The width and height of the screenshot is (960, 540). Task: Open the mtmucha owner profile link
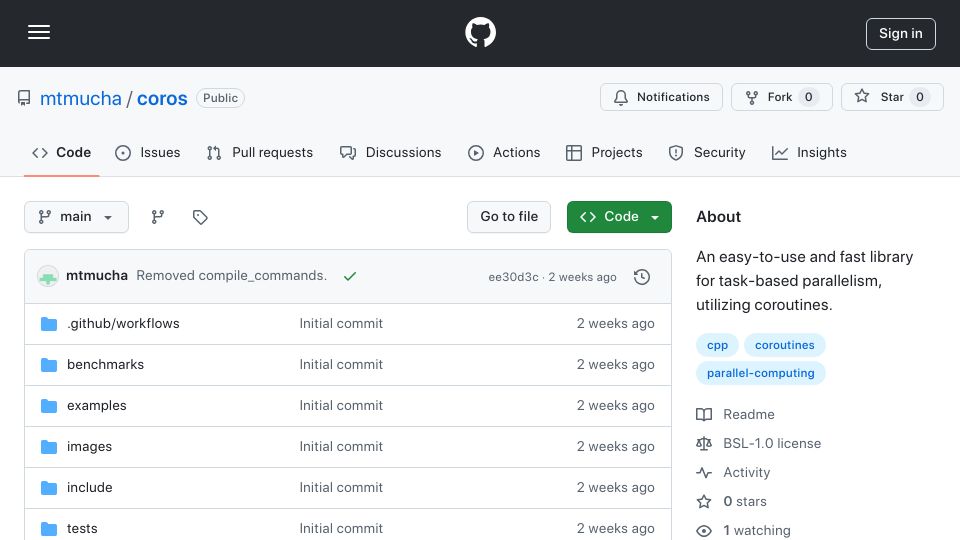point(81,98)
